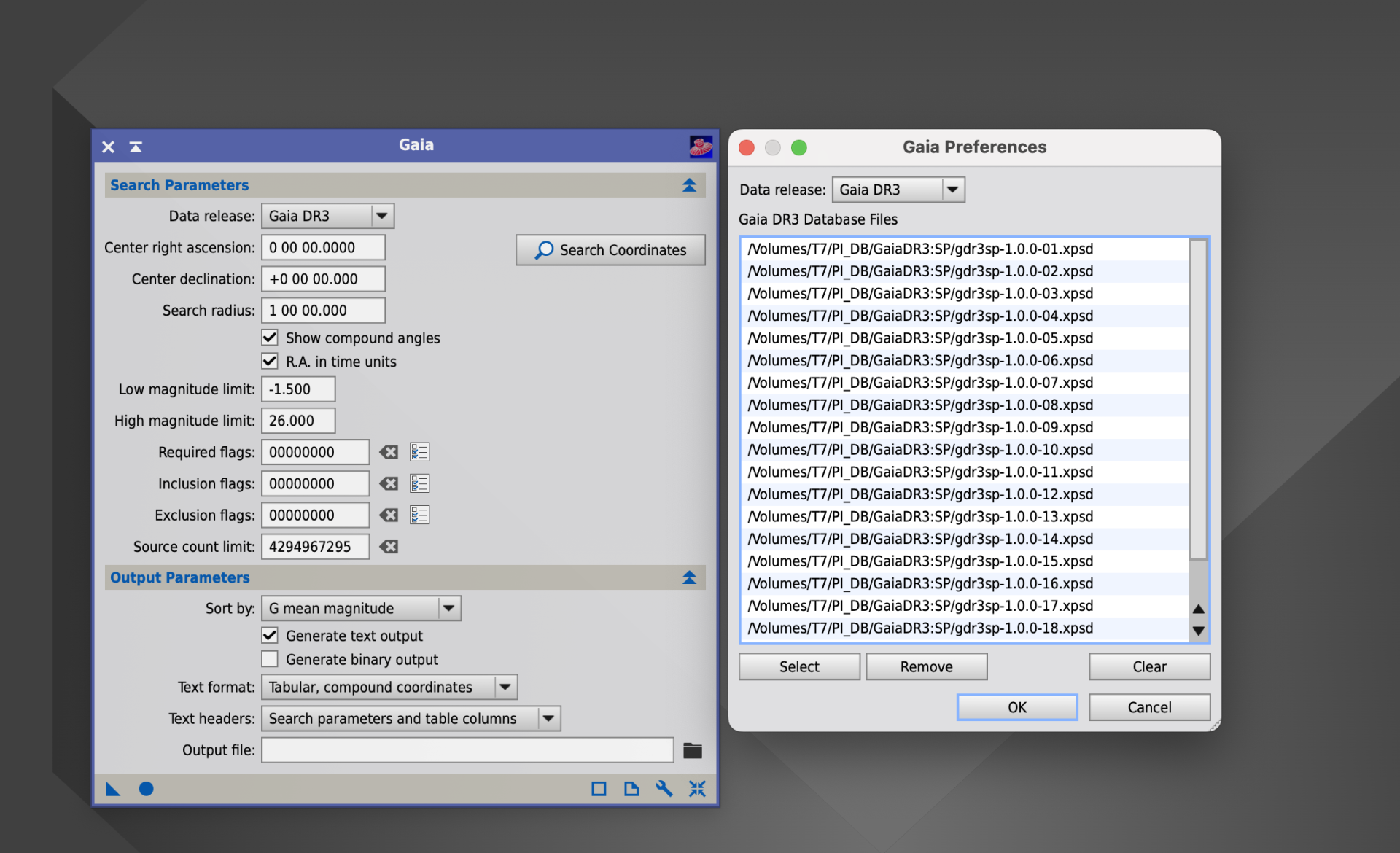Open Data release dropdown in Gaia Preferences
1400x853 pixels.
(898, 190)
